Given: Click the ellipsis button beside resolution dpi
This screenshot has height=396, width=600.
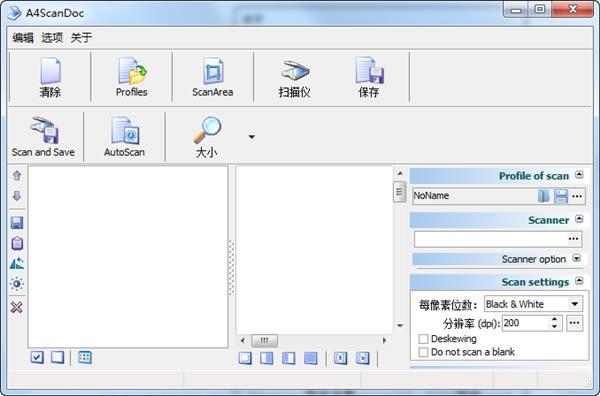Looking at the screenshot, I should click(574, 323).
